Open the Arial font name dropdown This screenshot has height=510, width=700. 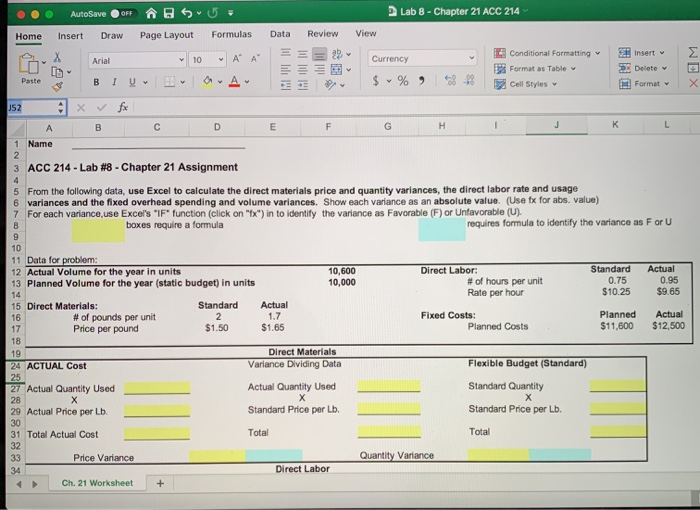182,60
